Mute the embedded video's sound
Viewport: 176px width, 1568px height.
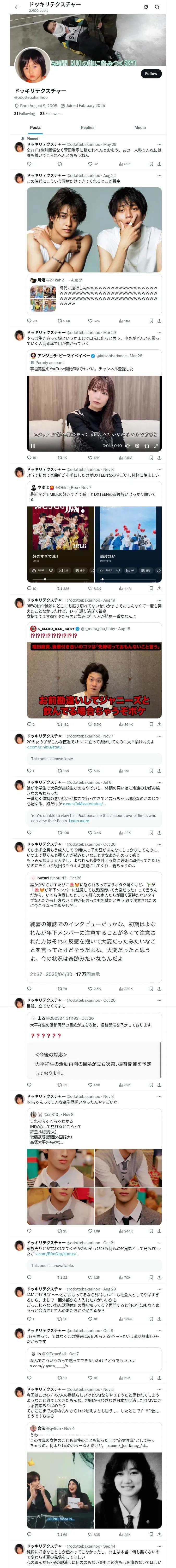pos(128,446)
